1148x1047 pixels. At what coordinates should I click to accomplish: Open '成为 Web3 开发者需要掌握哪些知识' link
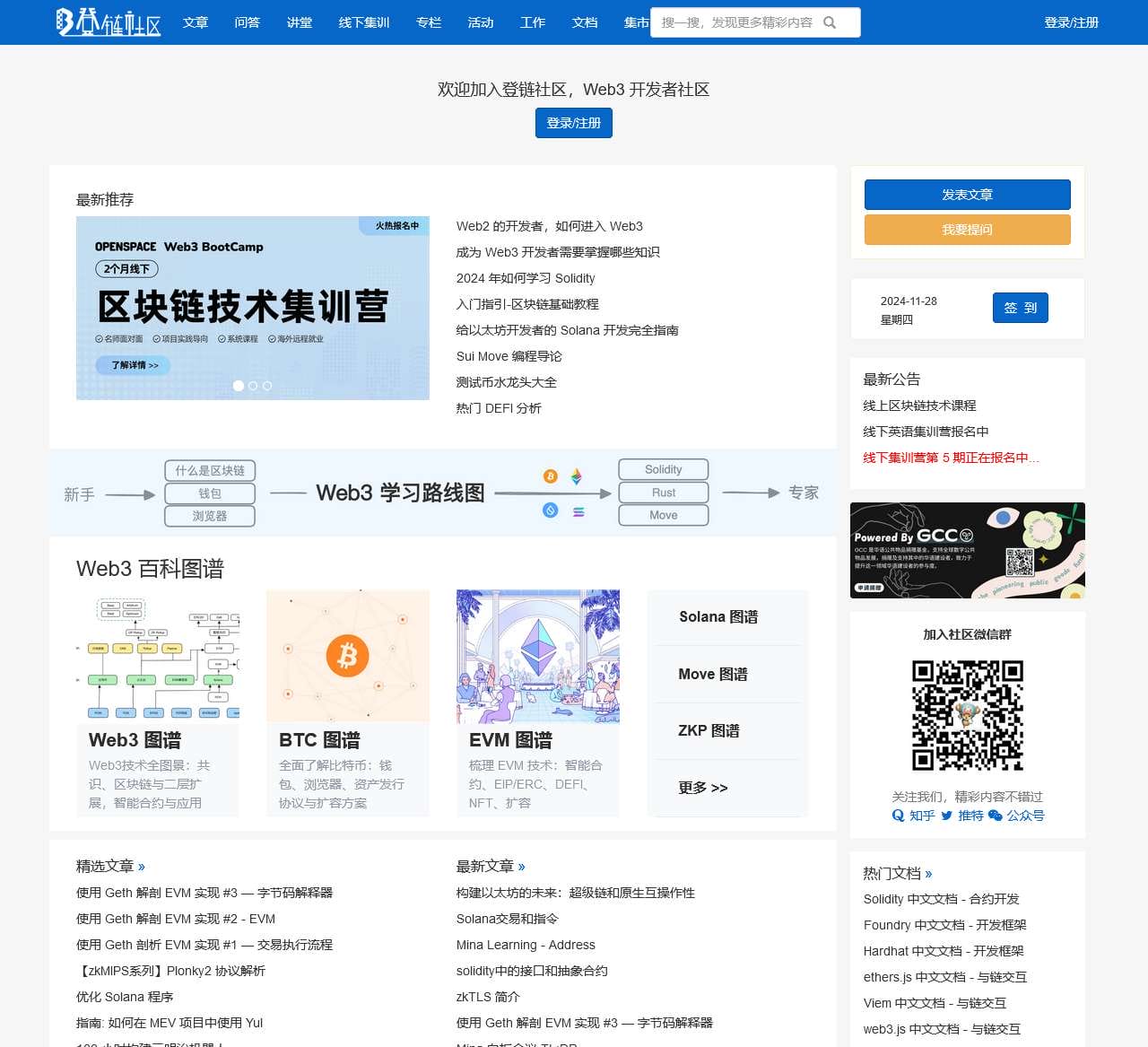[558, 252]
